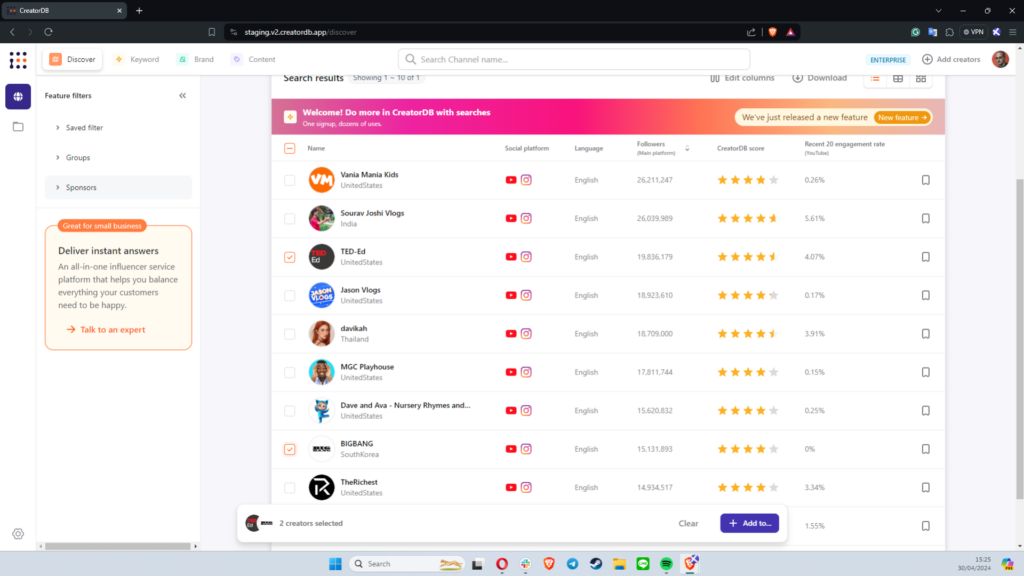
Task: Expand the Saved filter section
Action: click(118, 128)
